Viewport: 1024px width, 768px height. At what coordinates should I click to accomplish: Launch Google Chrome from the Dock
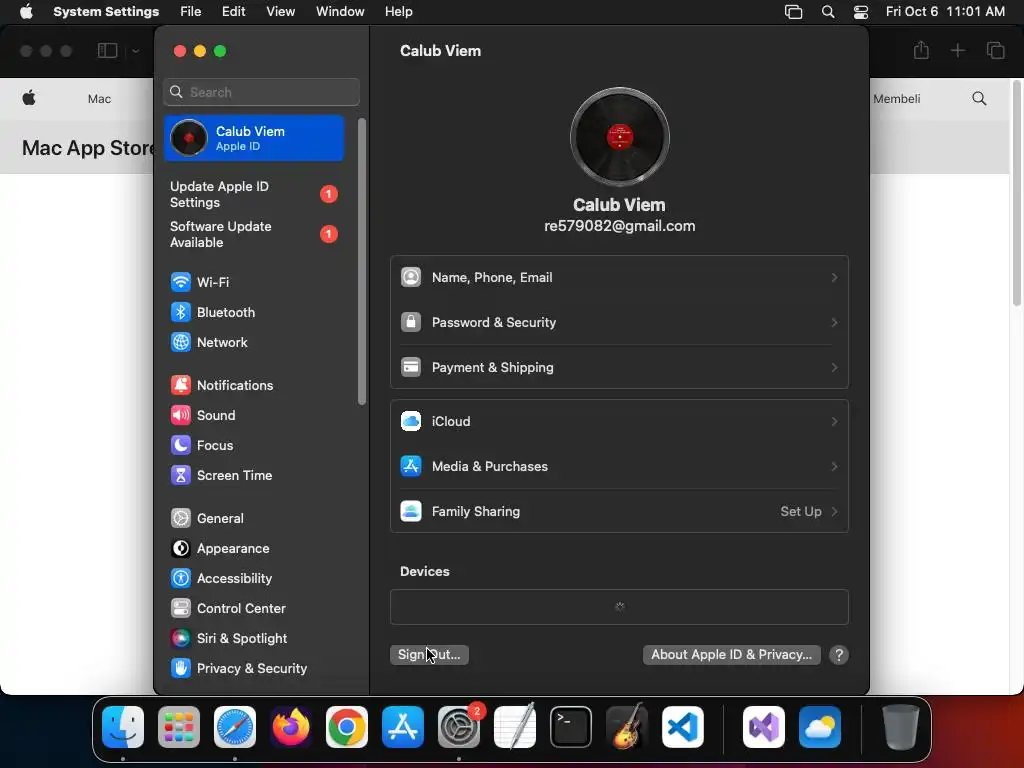[x=347, y=727]
